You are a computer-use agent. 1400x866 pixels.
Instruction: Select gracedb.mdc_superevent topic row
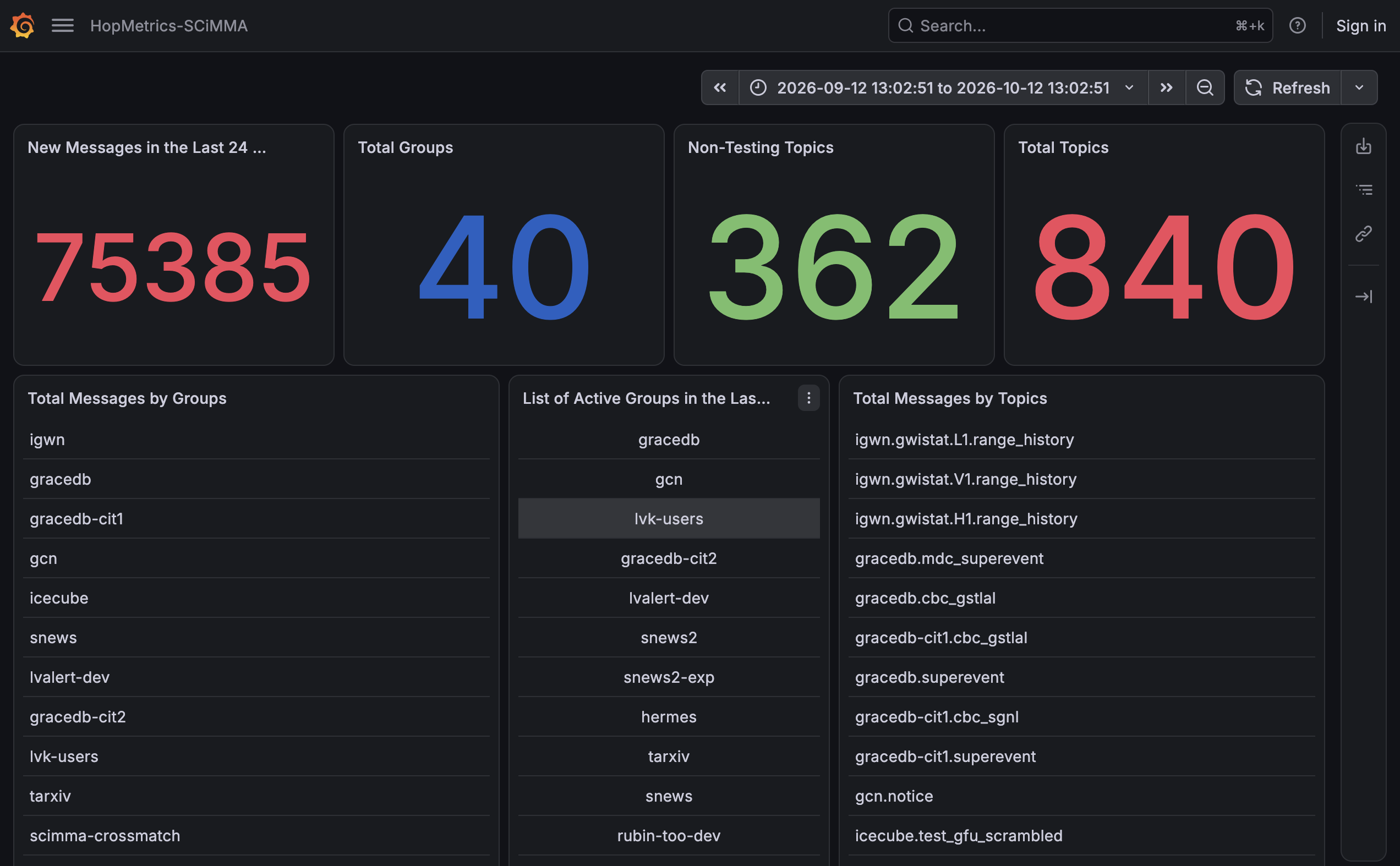1081,558
